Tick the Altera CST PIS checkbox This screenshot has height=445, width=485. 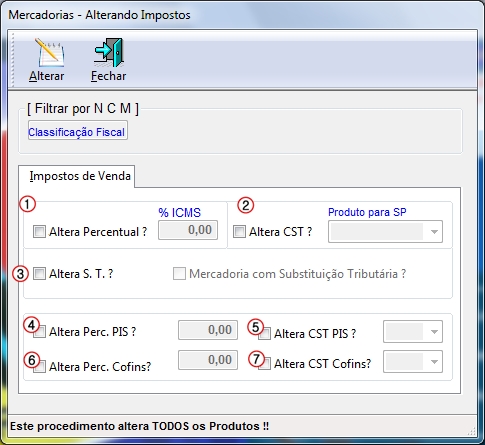(x=265, y=334)
